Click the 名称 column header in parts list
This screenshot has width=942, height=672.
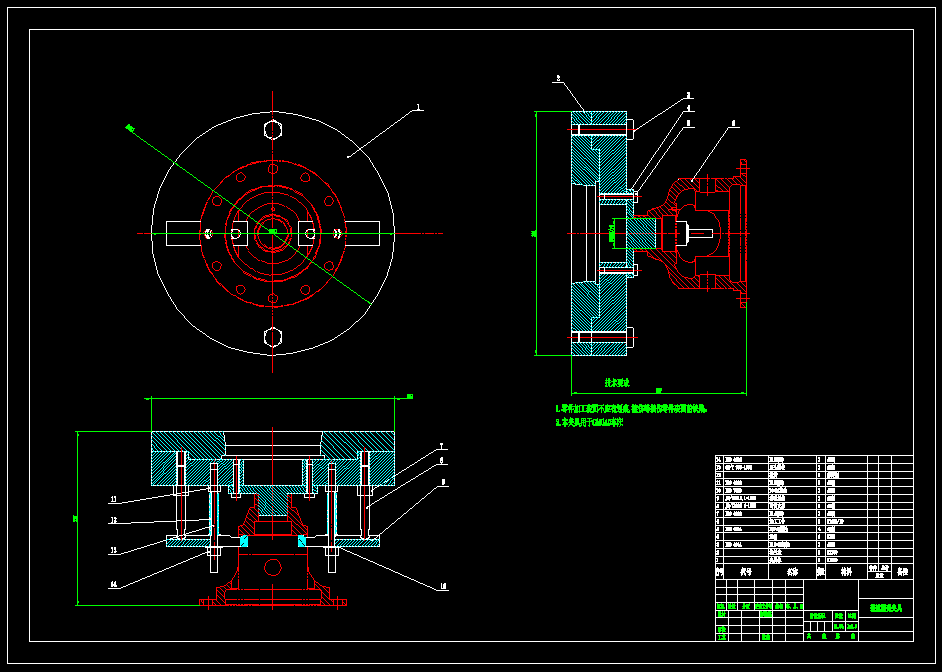point(792,572)
